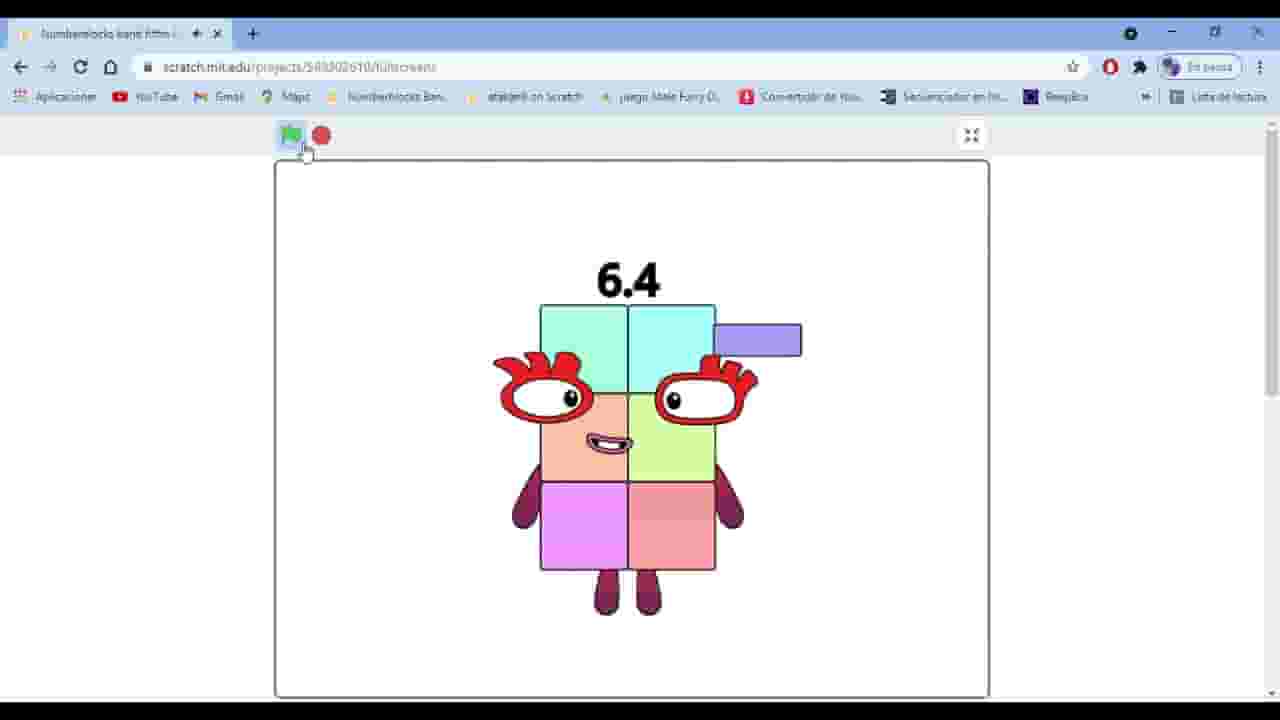
Task: Click the 6.4 number label
Action: tap(628, 280)
